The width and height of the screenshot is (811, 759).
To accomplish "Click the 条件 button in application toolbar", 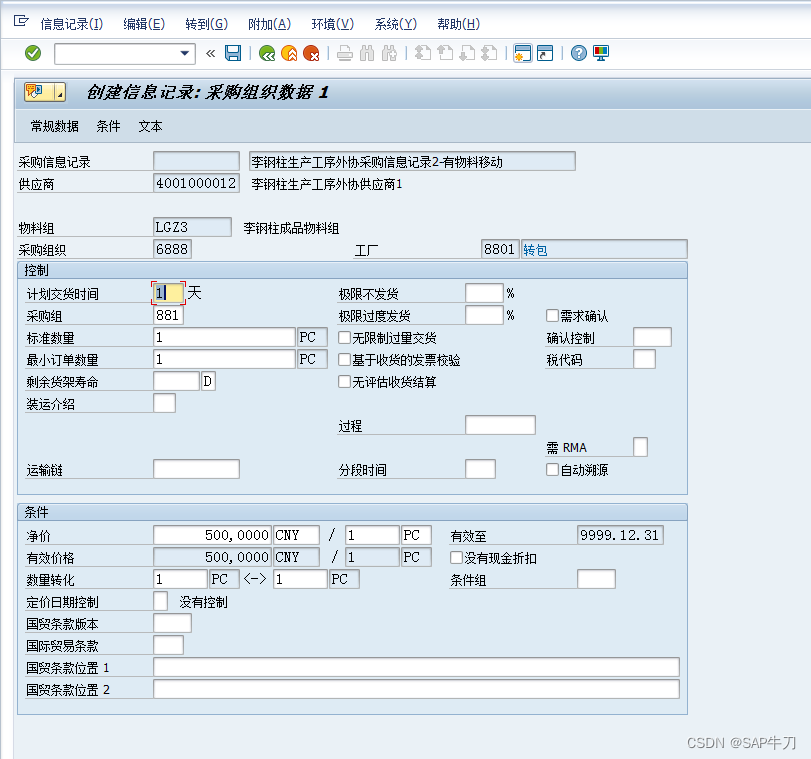I will (108, 126).
